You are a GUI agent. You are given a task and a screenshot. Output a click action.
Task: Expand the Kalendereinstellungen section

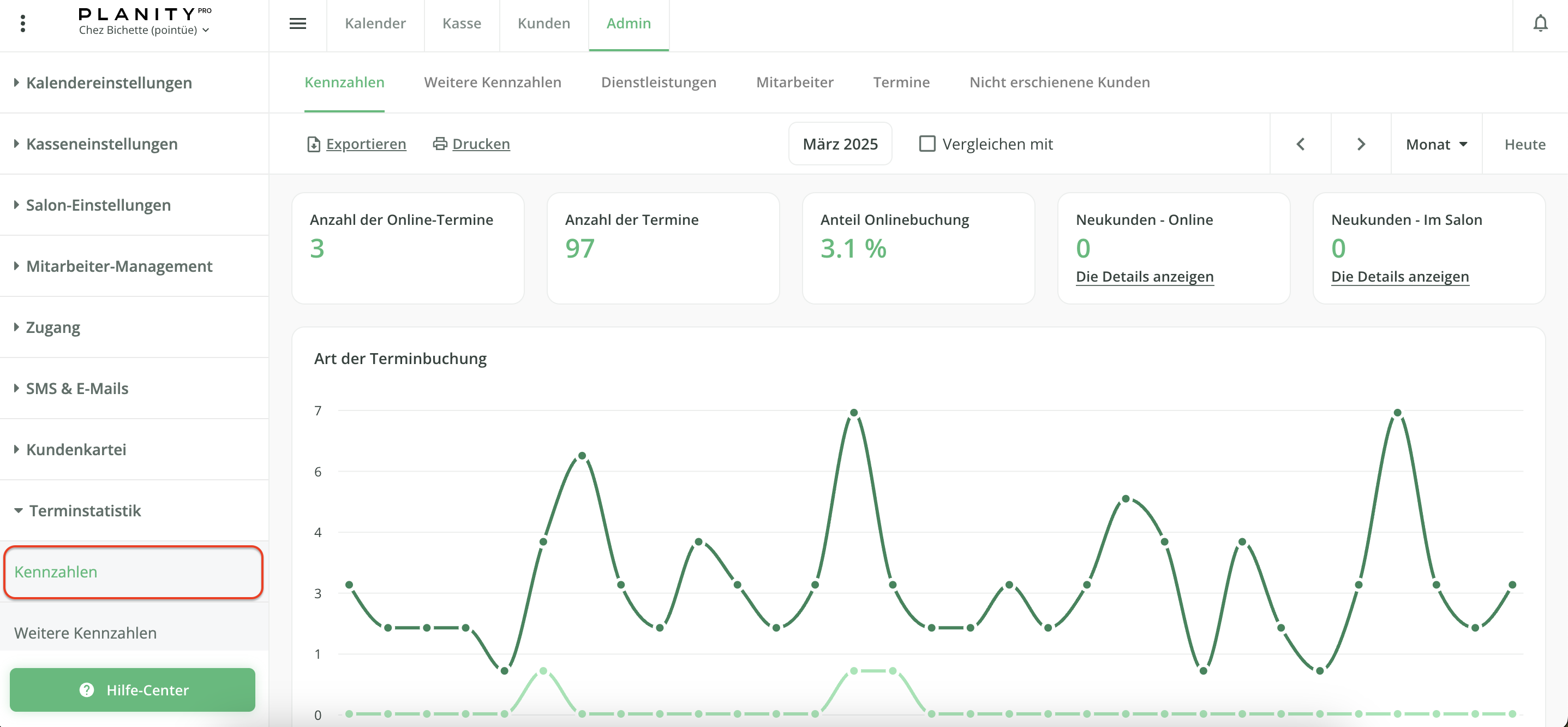click(109, 83)
